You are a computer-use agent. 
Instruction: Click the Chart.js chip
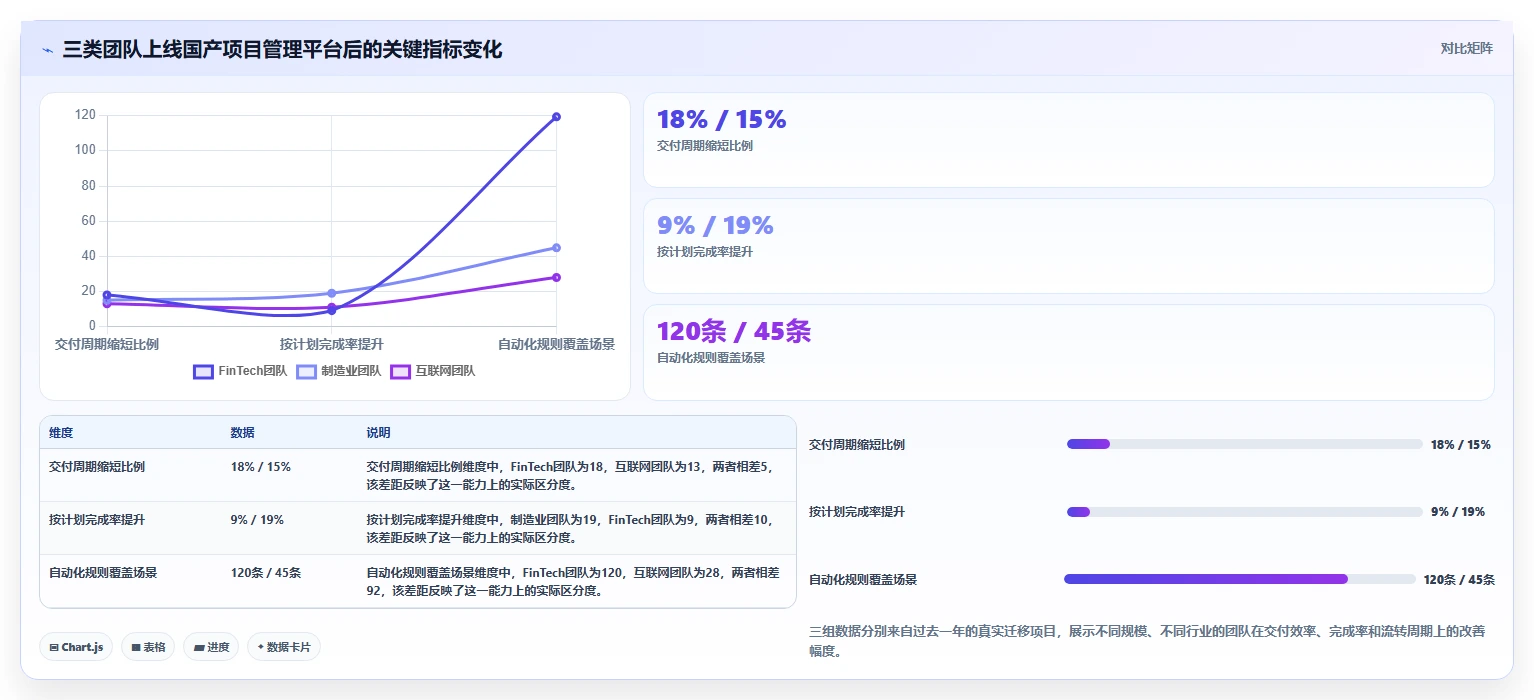point(76,647)
